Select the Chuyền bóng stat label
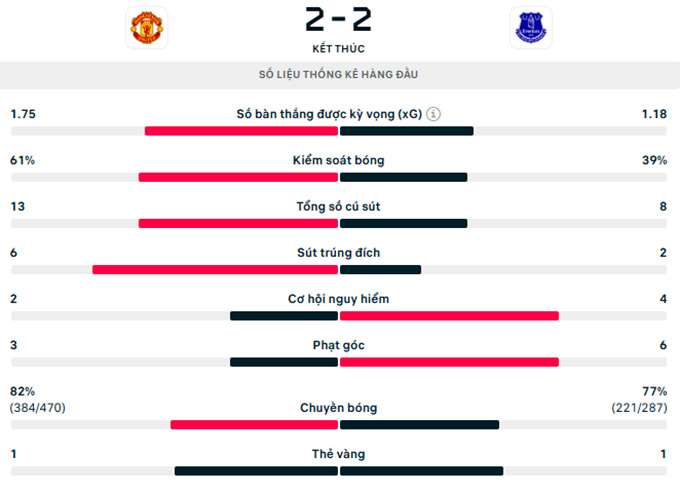The width and height of the screenshot is (680, 491). pos(338,408)
